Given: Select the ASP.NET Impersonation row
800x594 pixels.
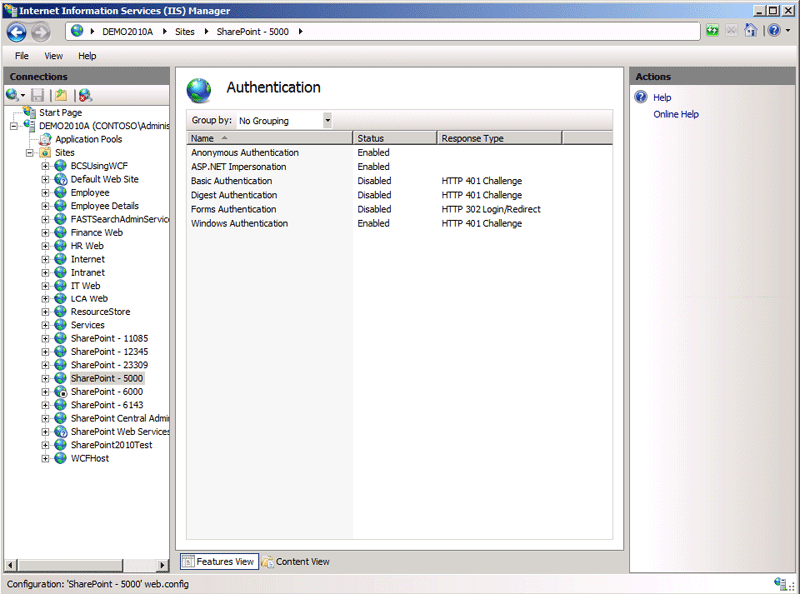Looking at the screenshot, I should pyautogui.click(x=399, y=167).
